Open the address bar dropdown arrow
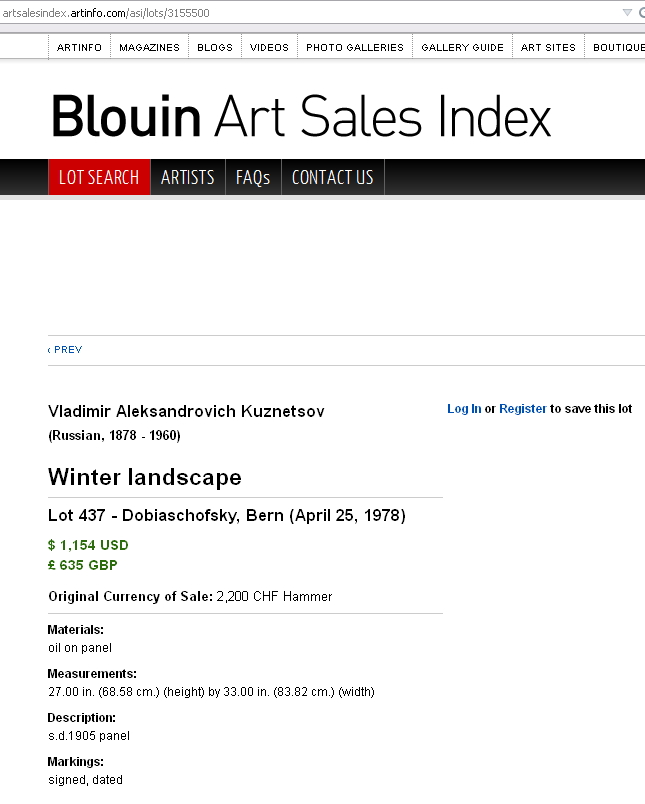The image size is (645, 804). (x=627, y=13)
